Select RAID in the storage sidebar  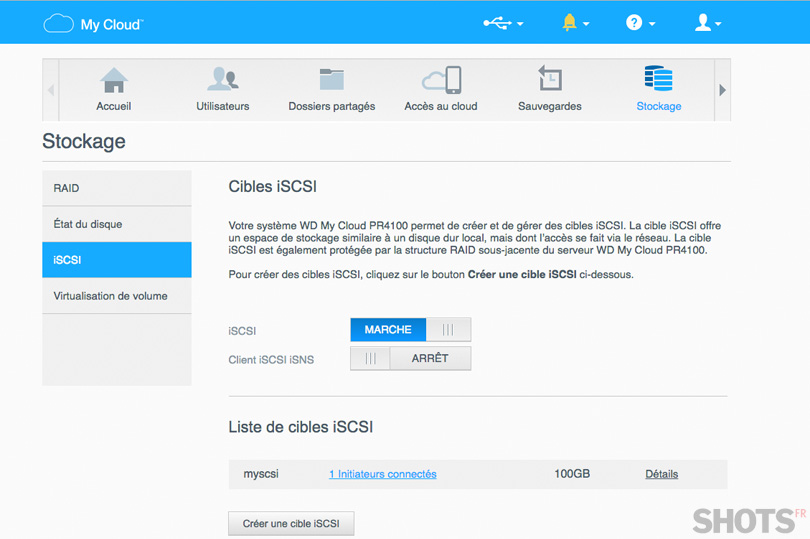coord(117,188)
